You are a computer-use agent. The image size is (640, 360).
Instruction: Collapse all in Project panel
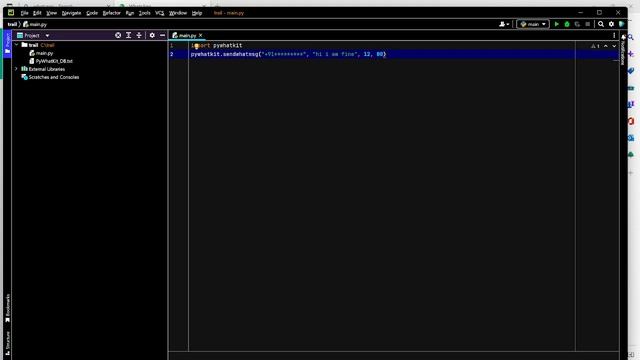coord(139,36)
